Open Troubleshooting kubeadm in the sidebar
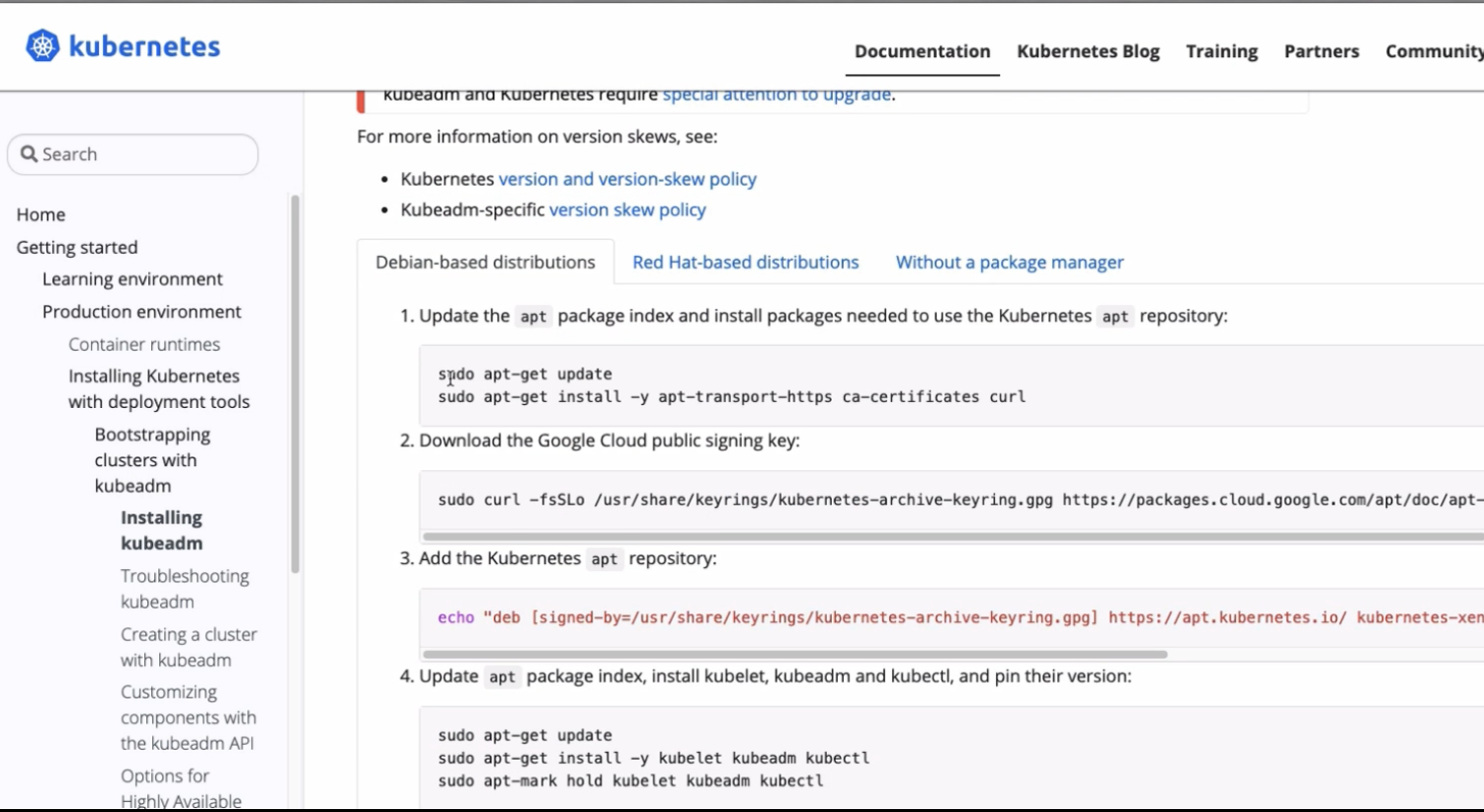 coord(185,589)
